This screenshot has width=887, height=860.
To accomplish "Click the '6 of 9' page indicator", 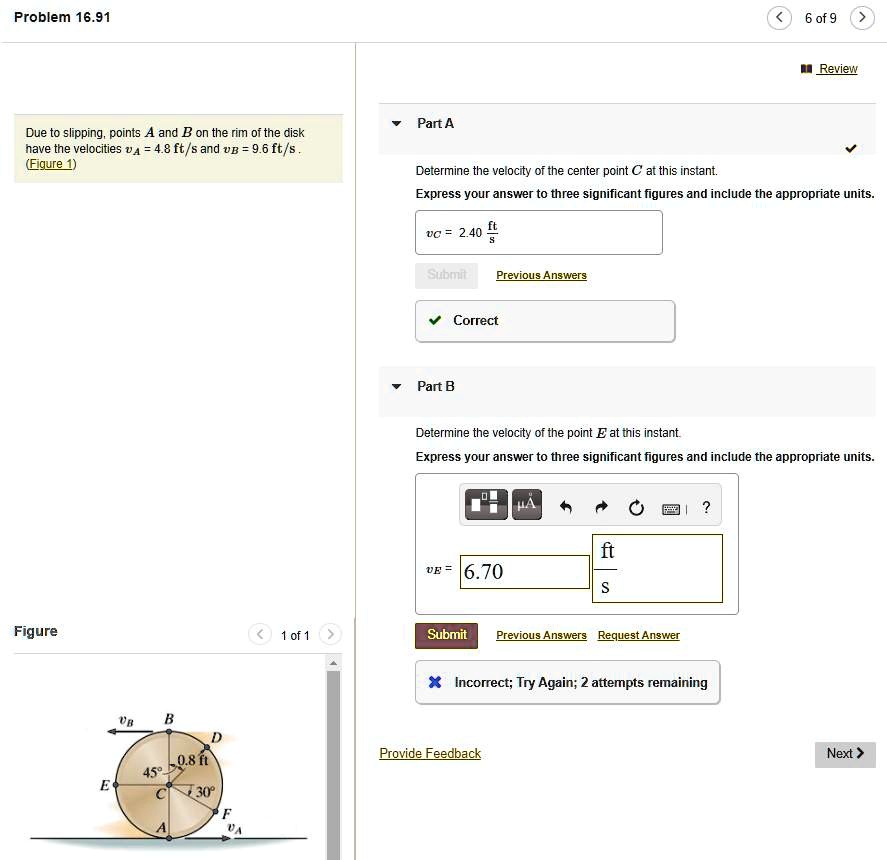I will 821,19.
